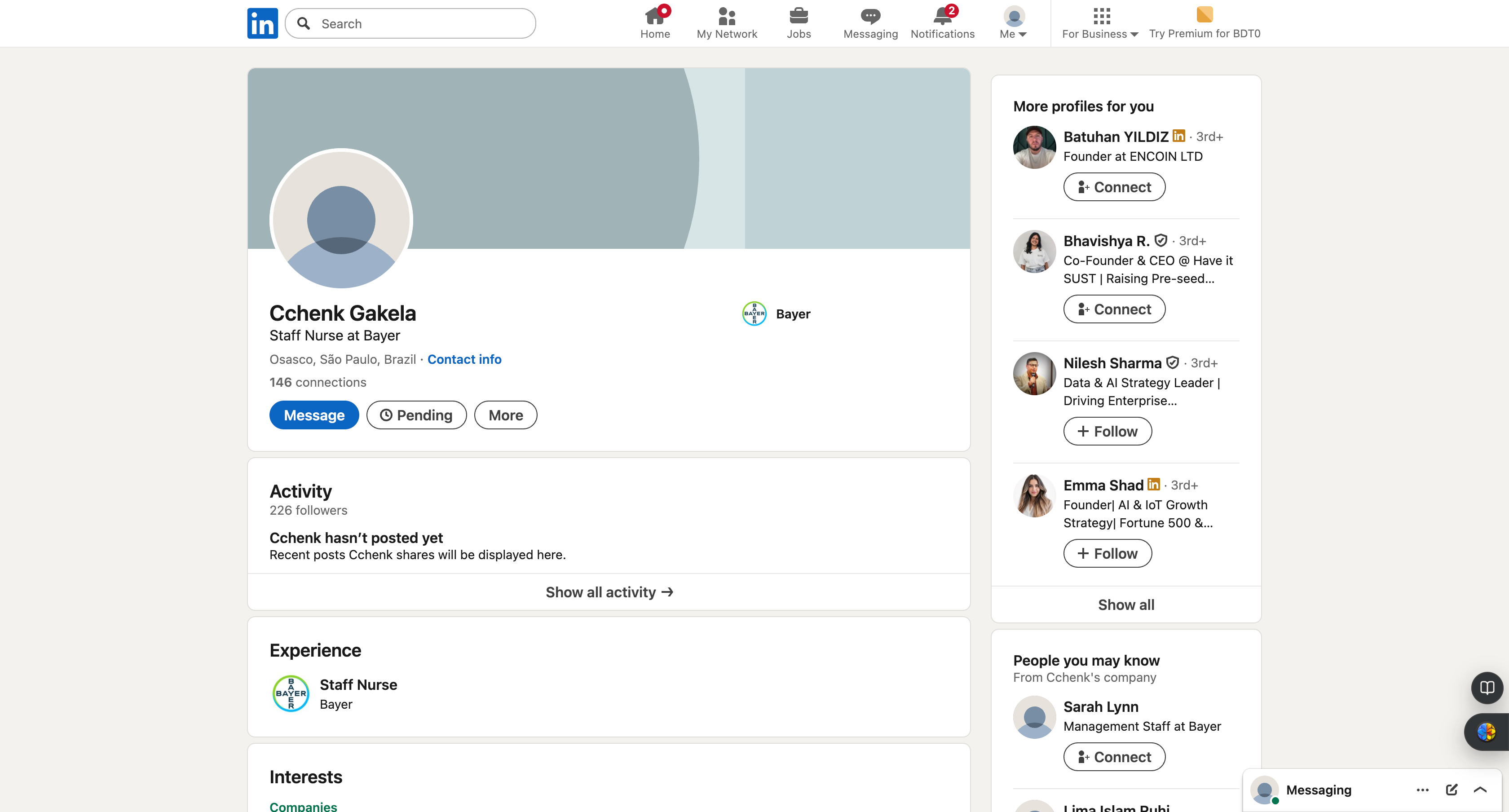The height and width of the screenshot is (812, 1509).
Task: Click the LinkedIn logo icon
Action: point(262,23)
